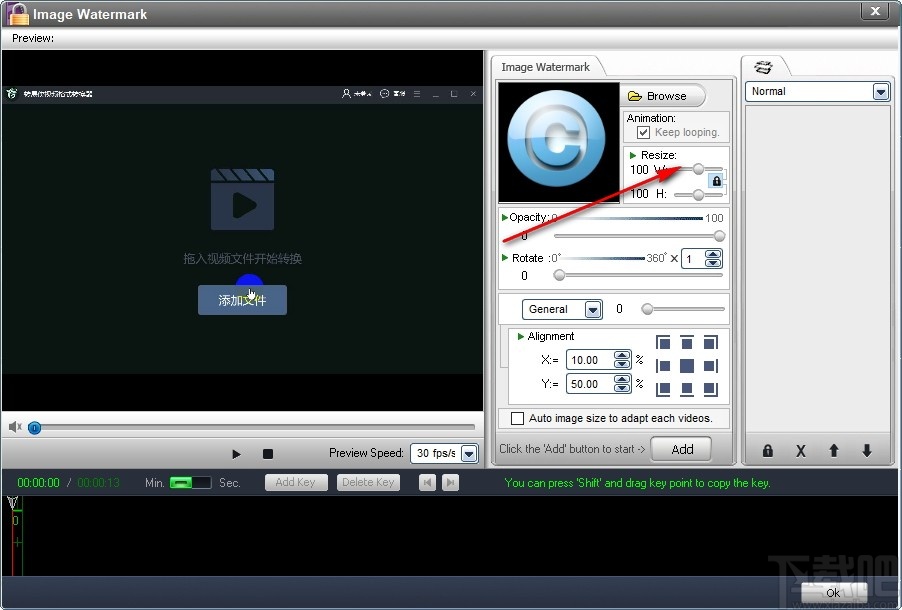Screen dimensions: 902x610
Task: Click the Browse folder button
Action: click(663, 96)
